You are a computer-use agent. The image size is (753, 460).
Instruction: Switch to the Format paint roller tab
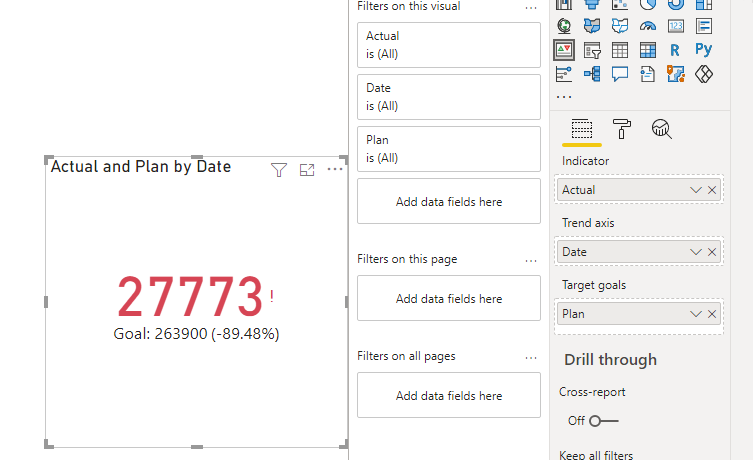click(621, 129)
